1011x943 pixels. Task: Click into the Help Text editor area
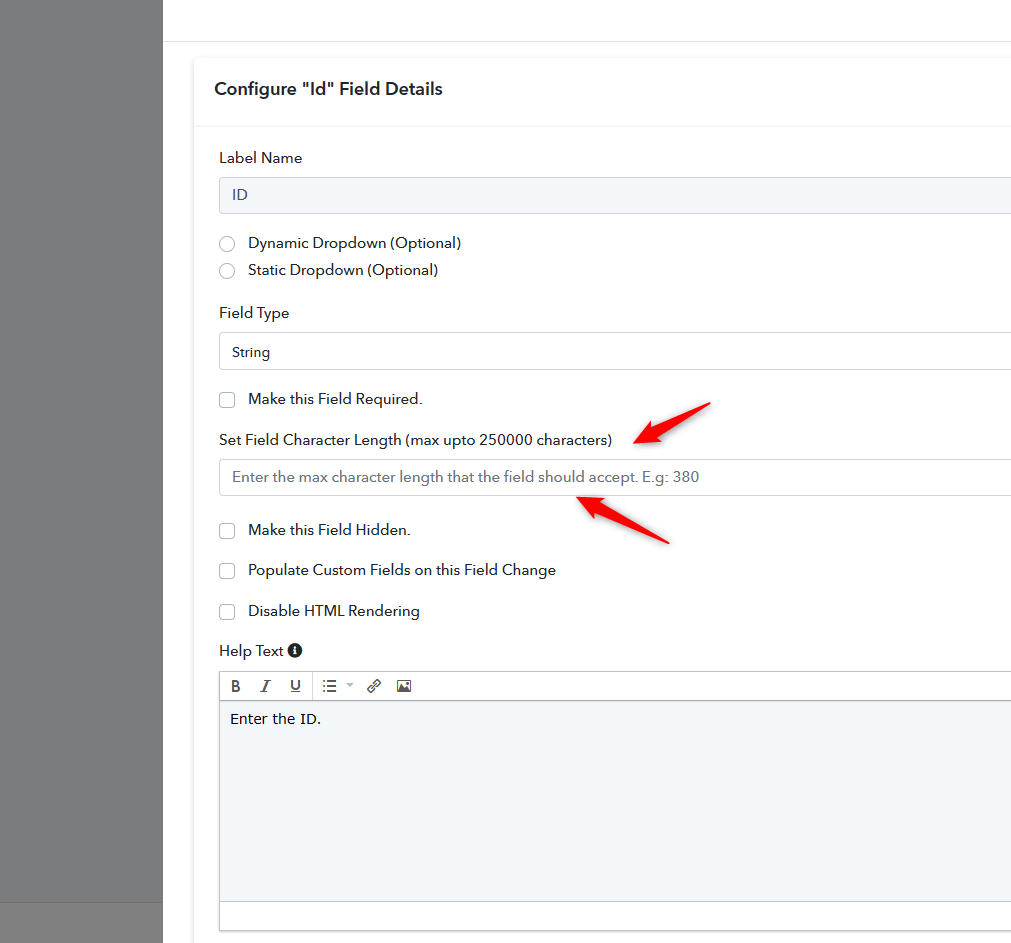(614, 801)
